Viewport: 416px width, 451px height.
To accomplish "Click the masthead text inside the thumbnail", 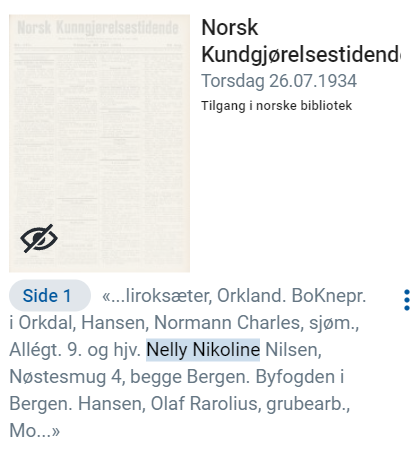I will (x=98, y=28).
